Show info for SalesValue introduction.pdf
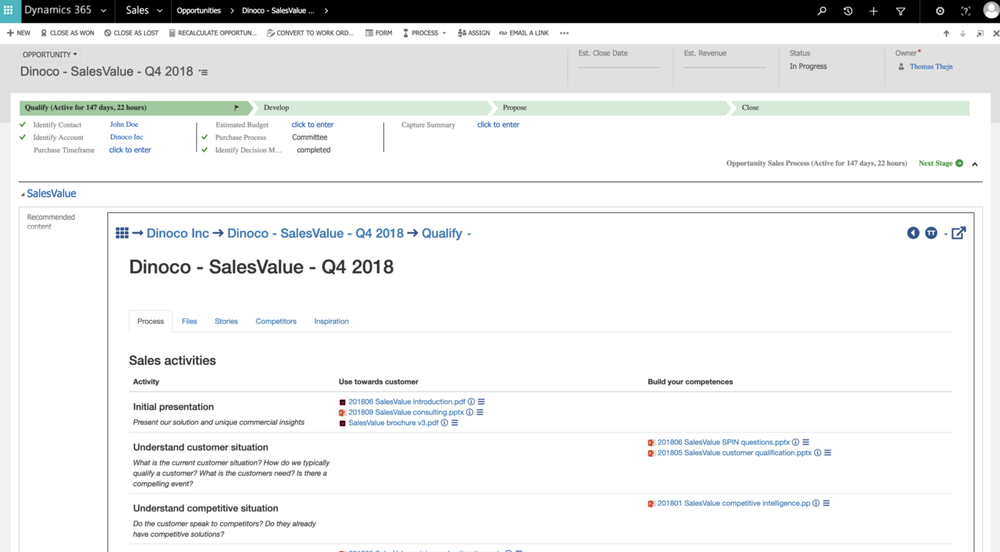 (471, 402)
